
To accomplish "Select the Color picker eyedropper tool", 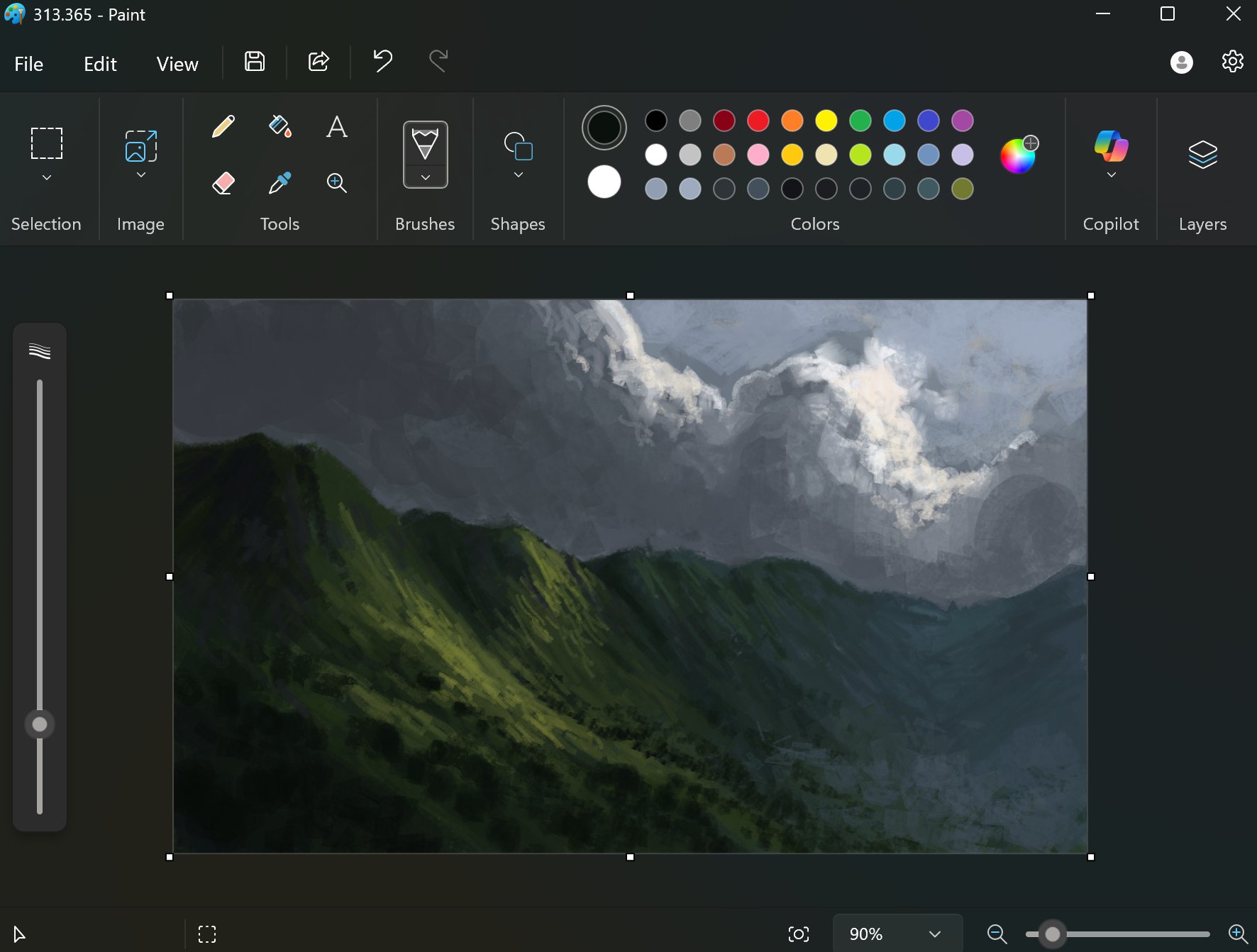I will click(x=280, y=183).
